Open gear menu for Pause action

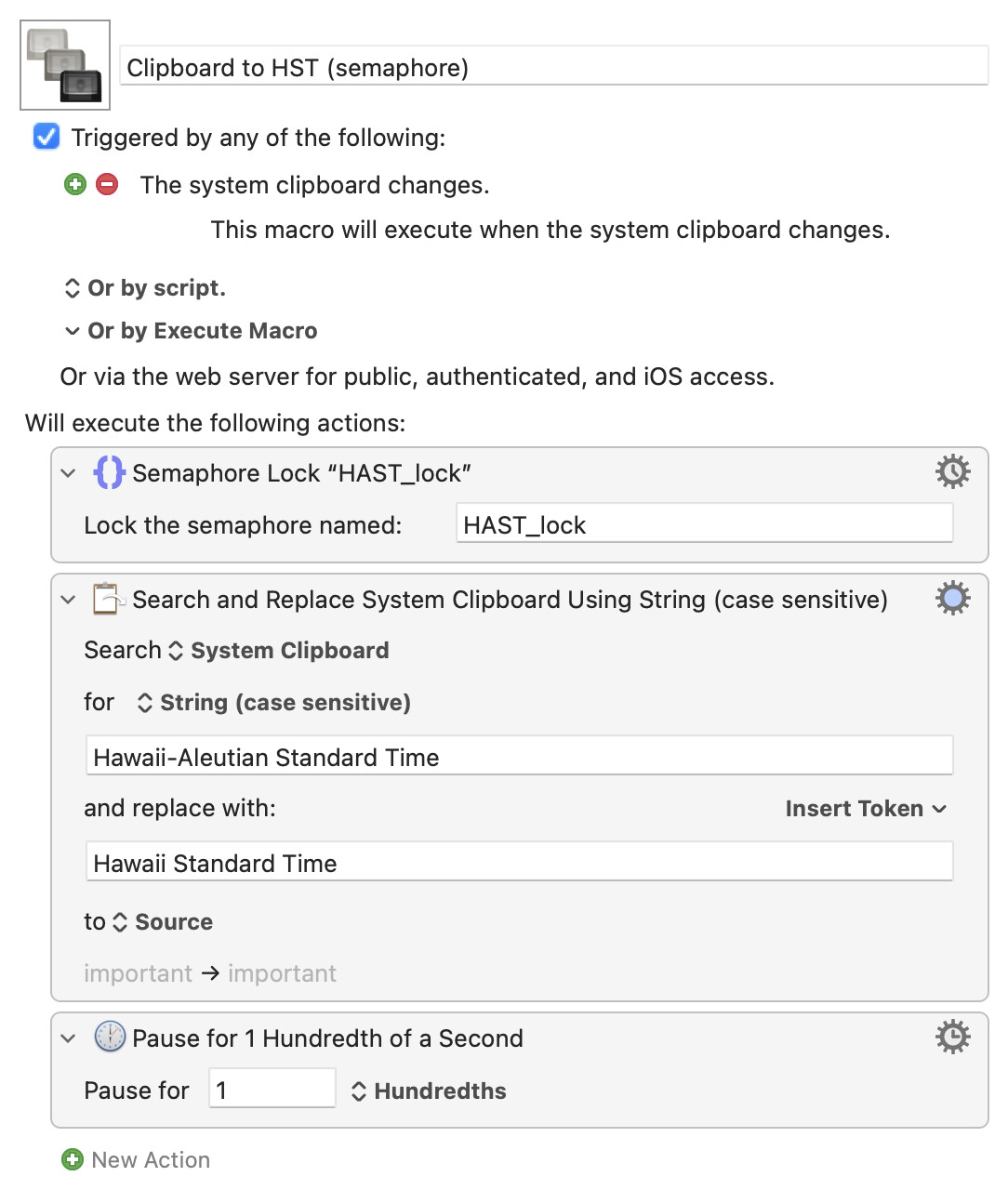[952, 1037]
